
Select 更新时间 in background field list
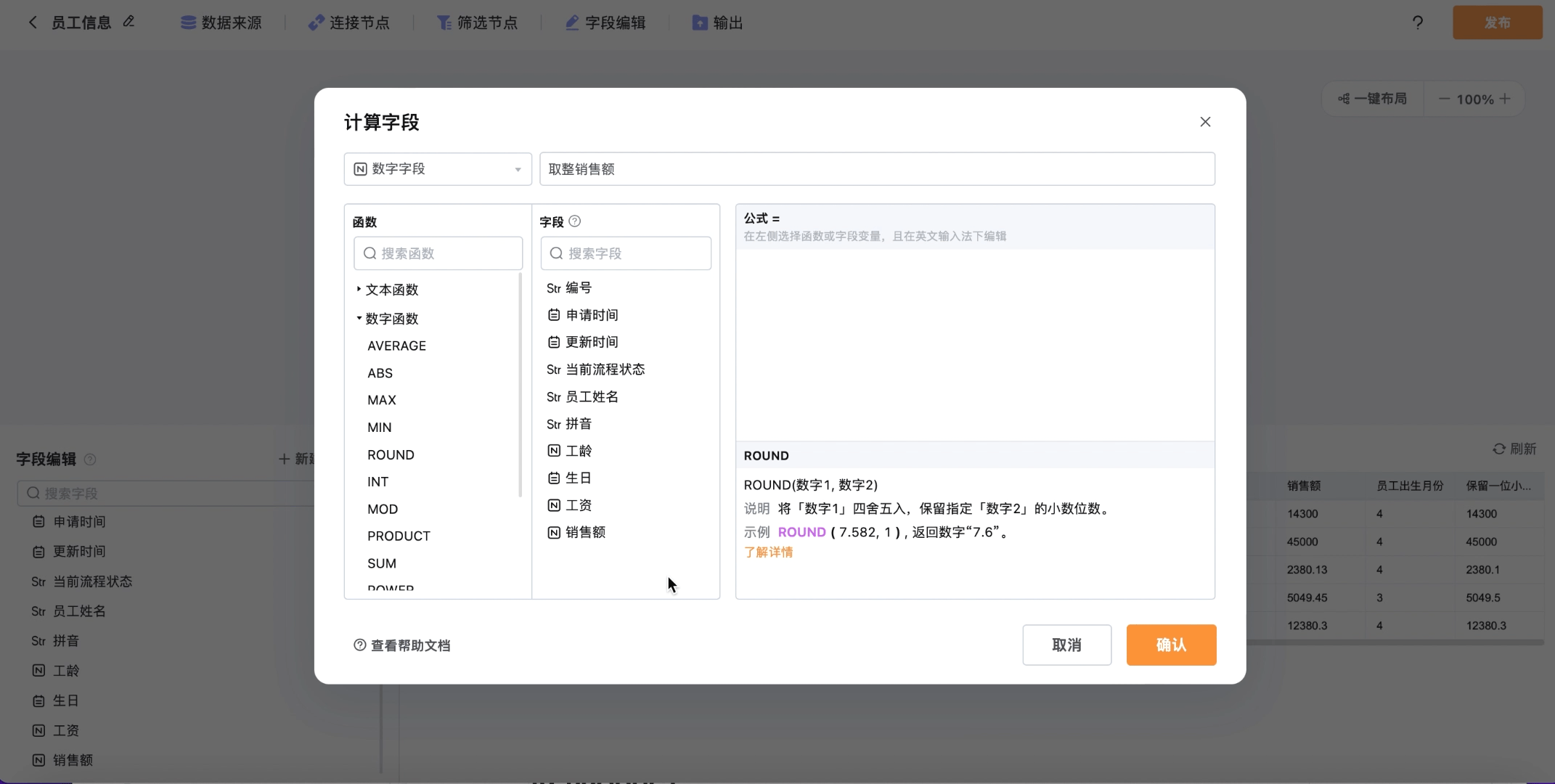click(69, 552)
